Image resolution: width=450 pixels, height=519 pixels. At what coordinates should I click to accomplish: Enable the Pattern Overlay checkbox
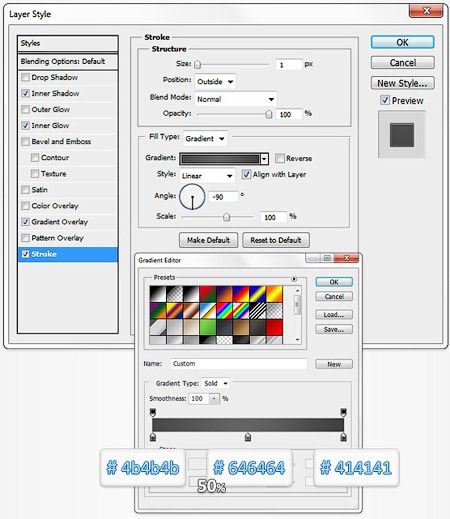(25, 238)
